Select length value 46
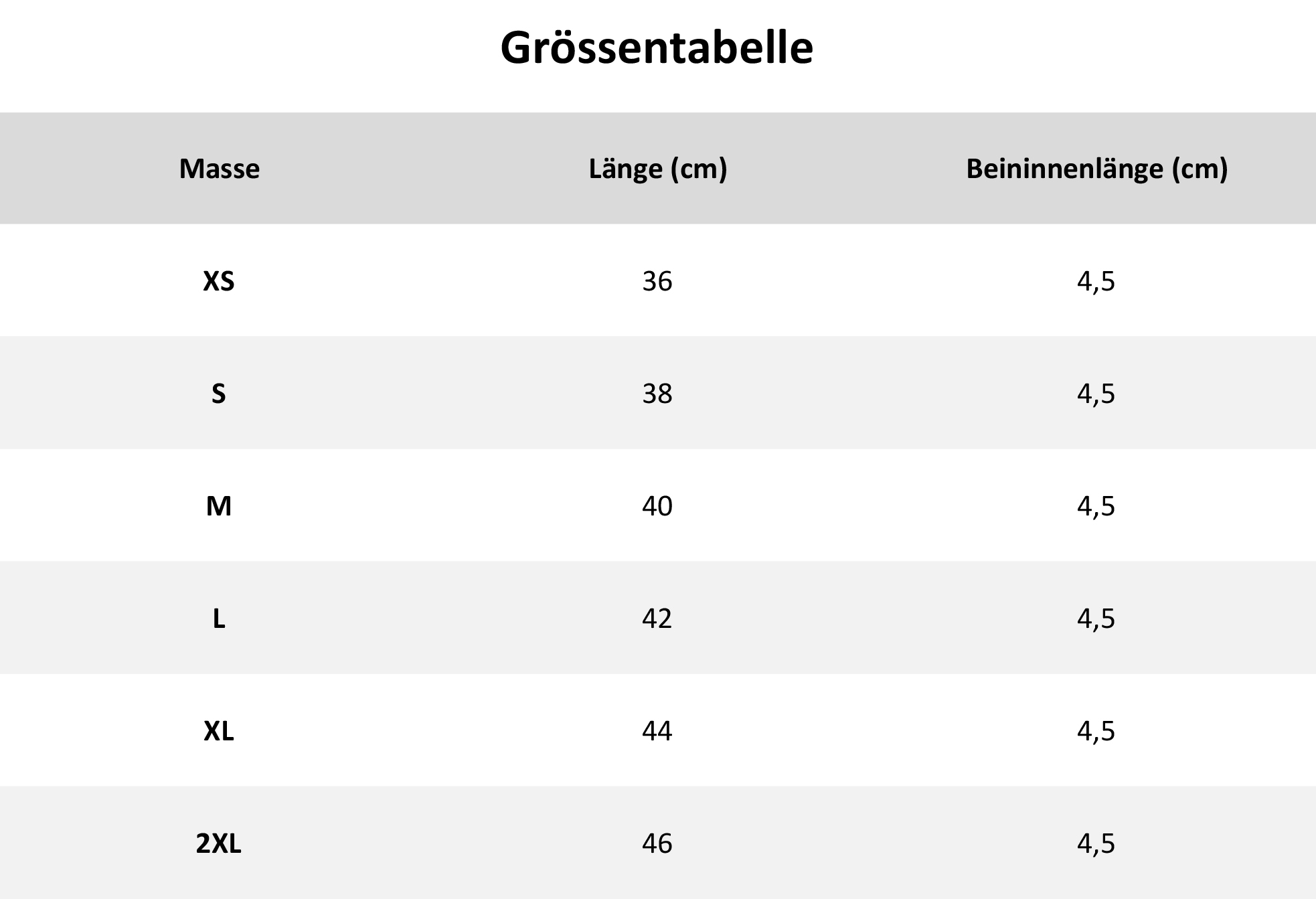The image size is (1316, 899). 657,843
